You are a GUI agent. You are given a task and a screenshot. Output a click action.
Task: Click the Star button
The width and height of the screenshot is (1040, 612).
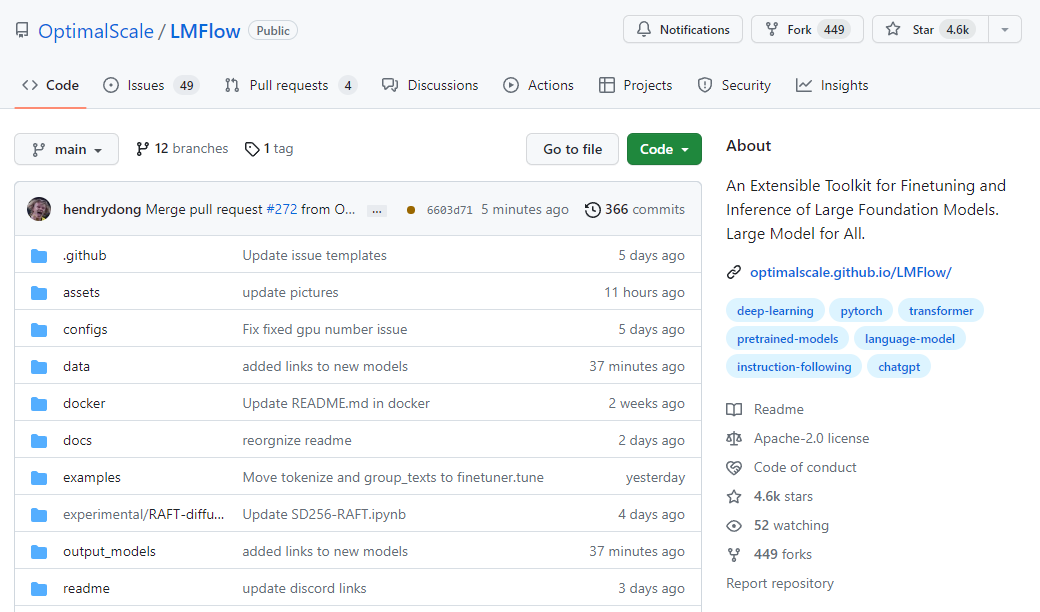click(x=930, y=29)
